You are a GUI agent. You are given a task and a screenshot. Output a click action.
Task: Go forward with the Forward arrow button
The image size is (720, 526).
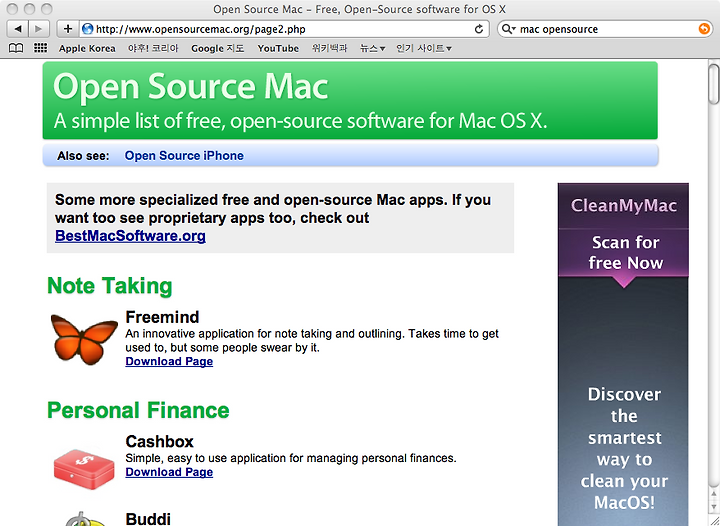pyautogui.click(x=39, y=29)
